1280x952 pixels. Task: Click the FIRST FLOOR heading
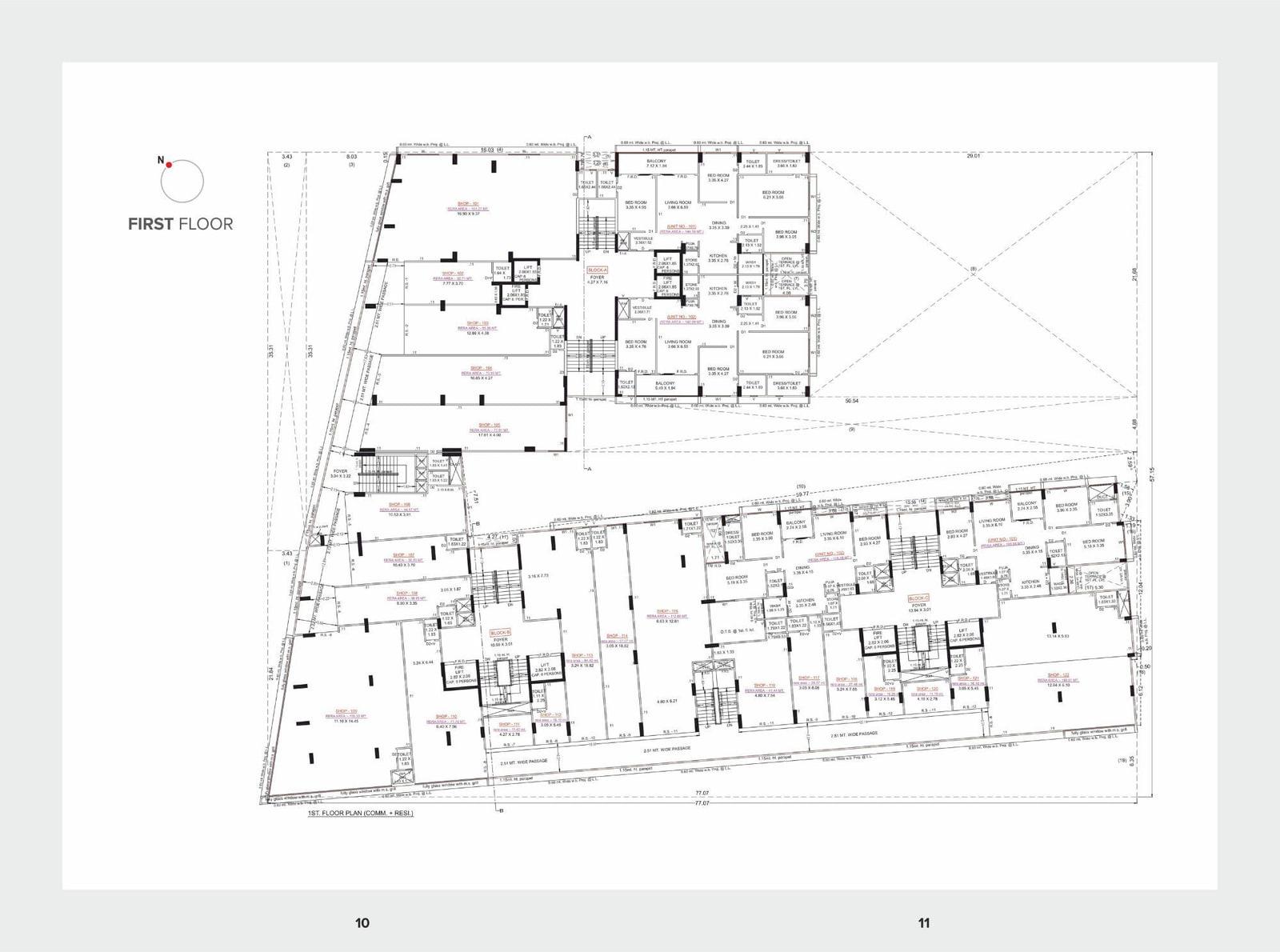[181, 224]
